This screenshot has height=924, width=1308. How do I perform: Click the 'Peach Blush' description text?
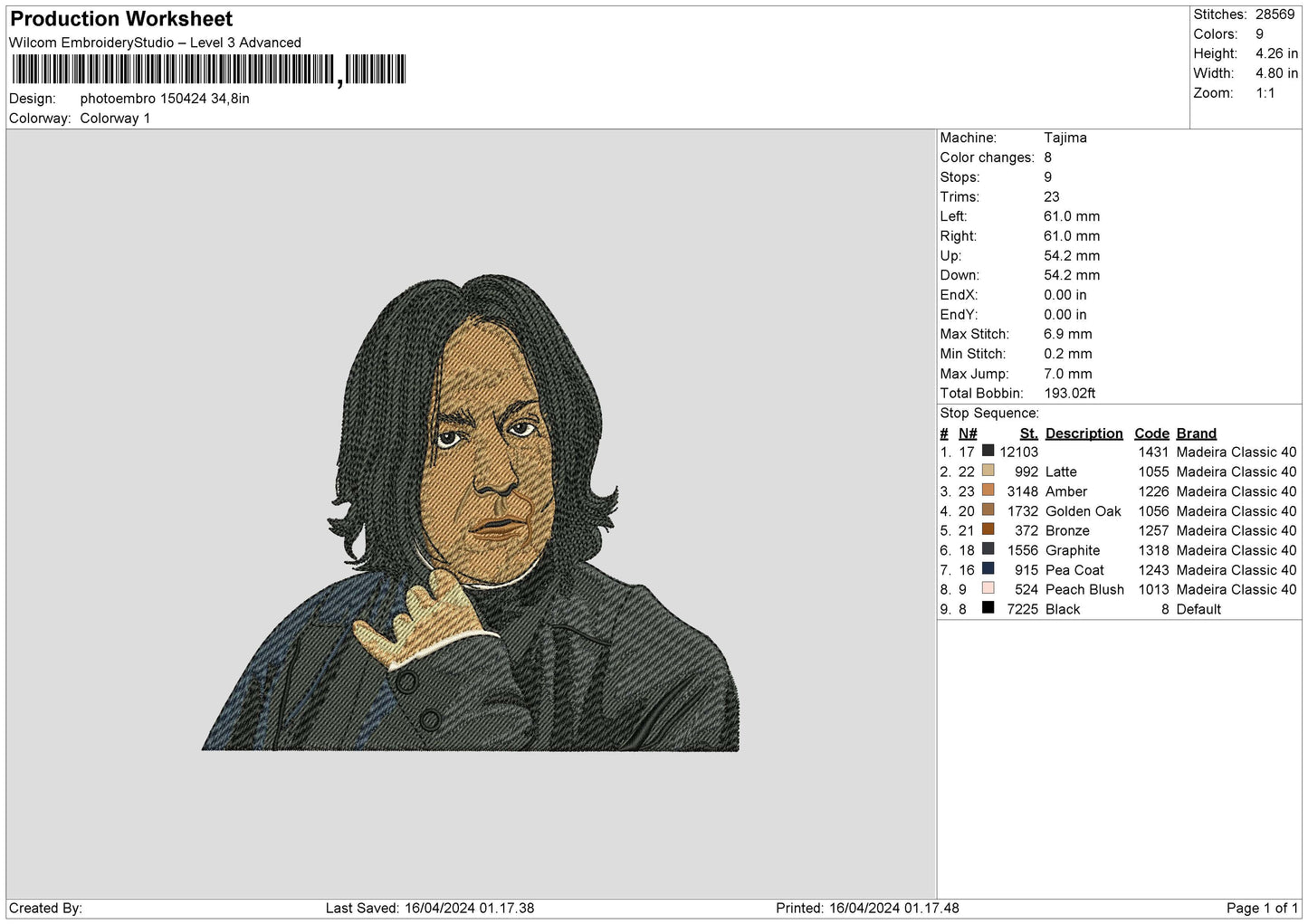coord(1084,589)
